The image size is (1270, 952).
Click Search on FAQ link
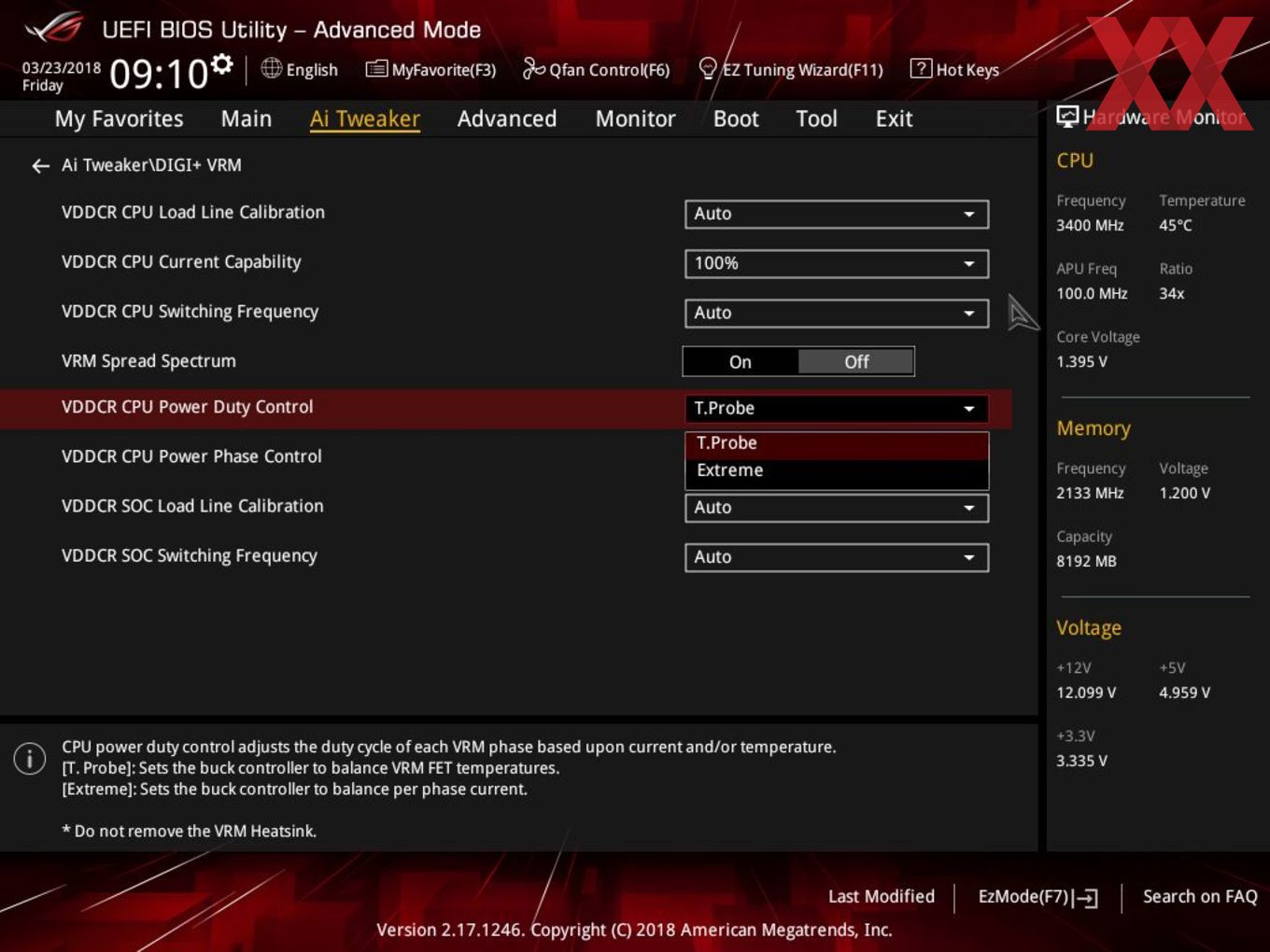click(x=1200, y=896)
